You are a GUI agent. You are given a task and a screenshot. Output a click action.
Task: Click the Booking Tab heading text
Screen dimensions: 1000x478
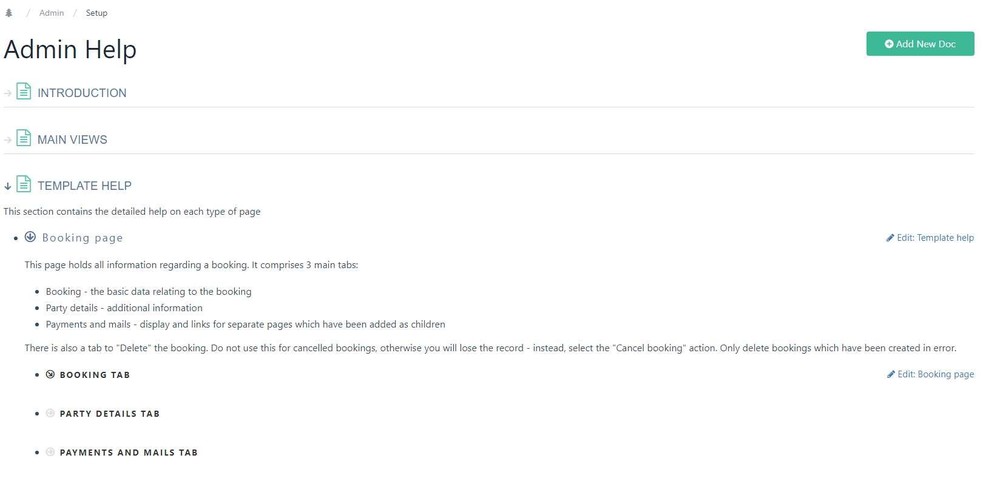(95, 375)
